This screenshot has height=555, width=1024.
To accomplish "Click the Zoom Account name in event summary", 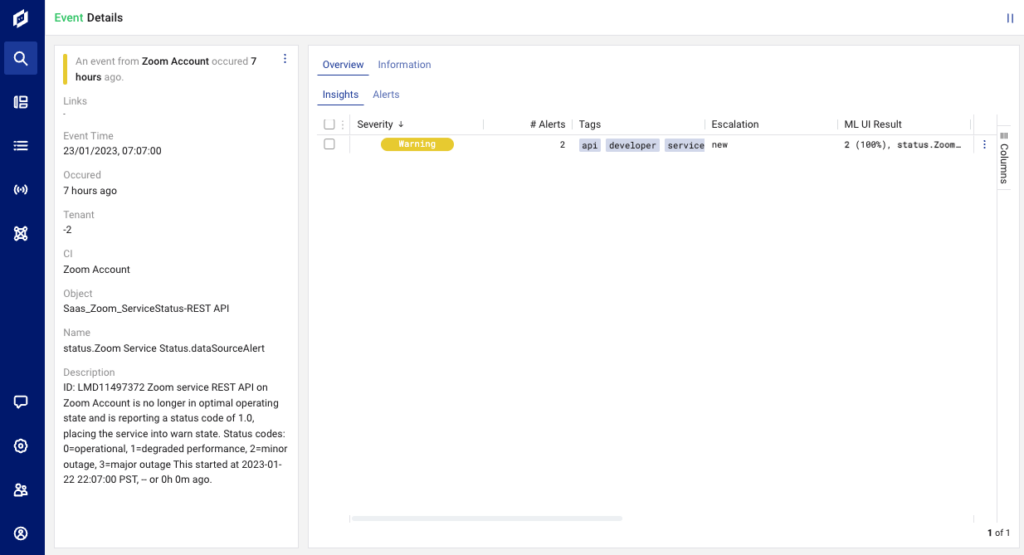I will click(x=176, y=61).
